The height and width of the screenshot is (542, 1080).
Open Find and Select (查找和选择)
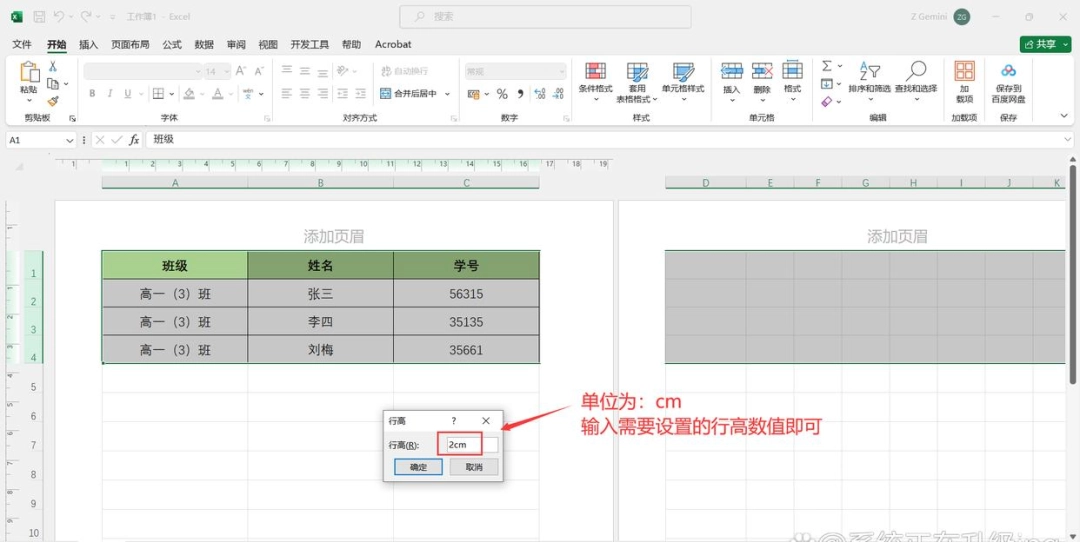coord(916,81)
